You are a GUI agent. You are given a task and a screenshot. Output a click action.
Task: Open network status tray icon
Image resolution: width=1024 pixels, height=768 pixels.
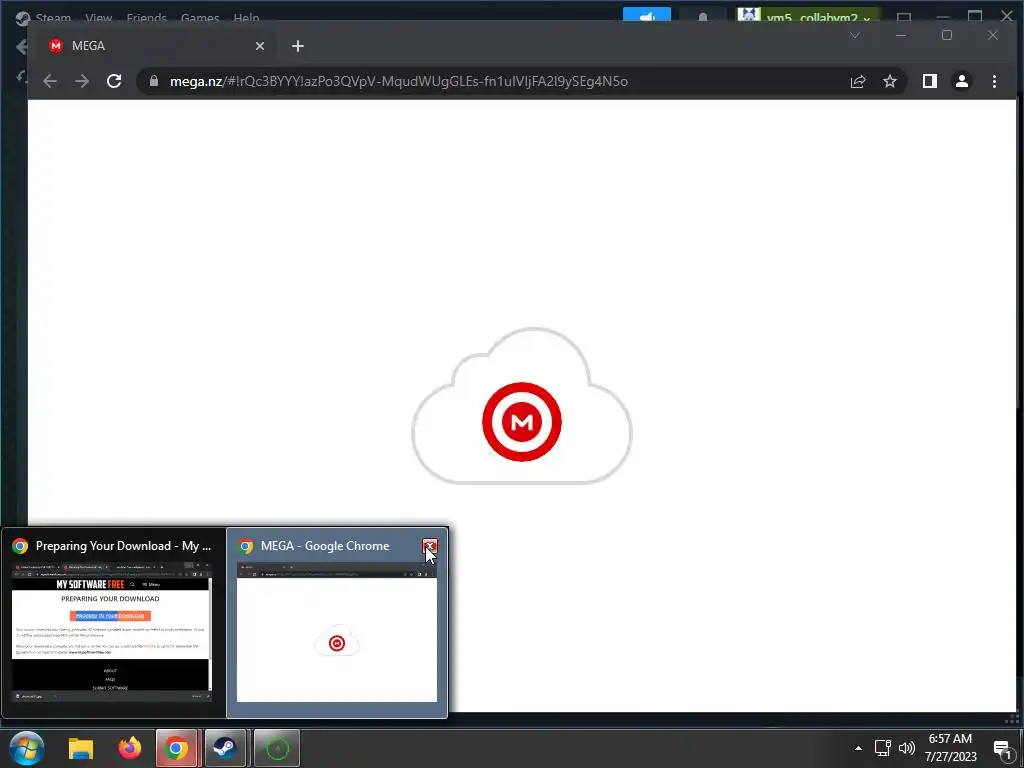[882, 748]
